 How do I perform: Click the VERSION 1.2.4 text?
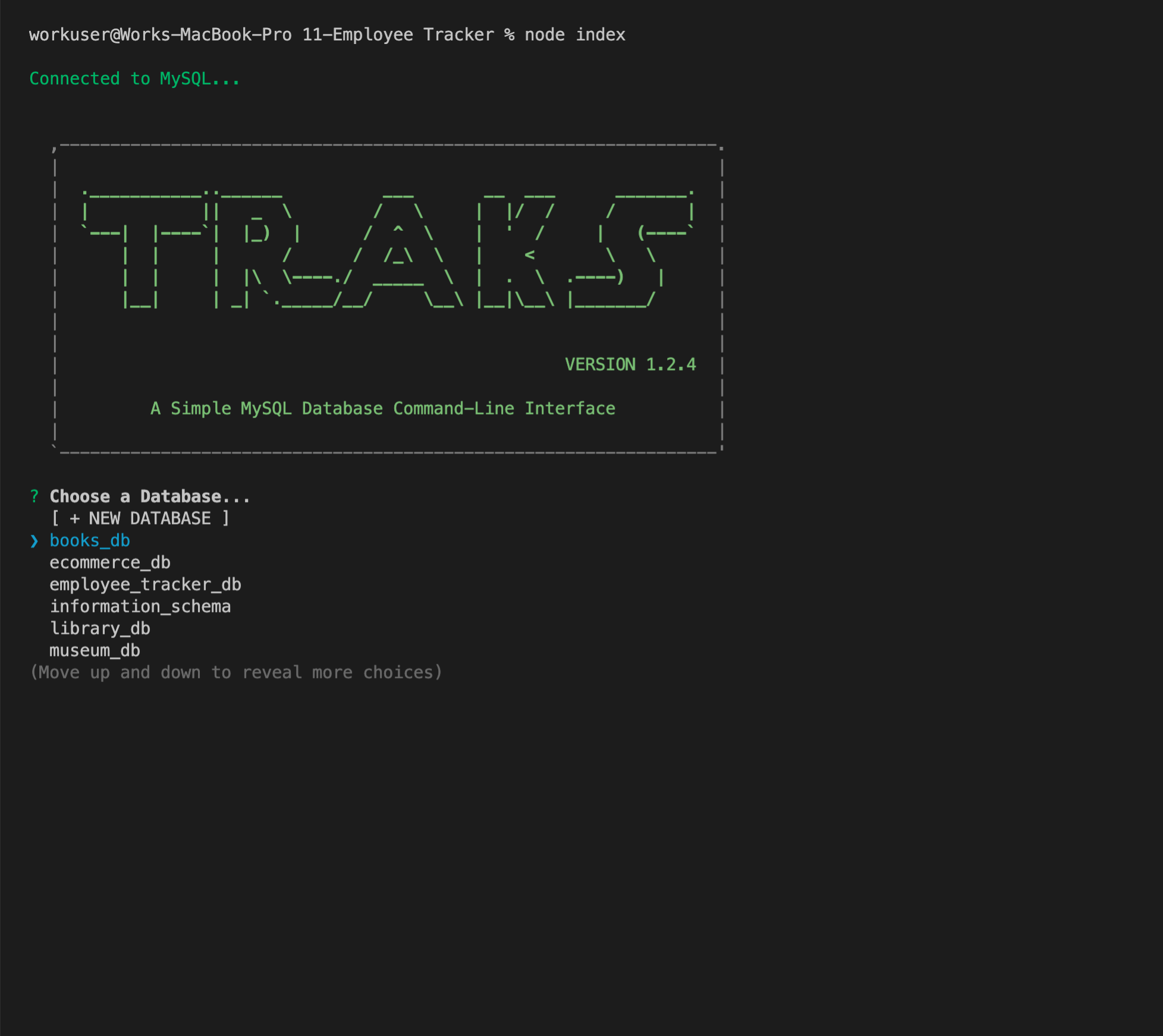tap(630, 365)
